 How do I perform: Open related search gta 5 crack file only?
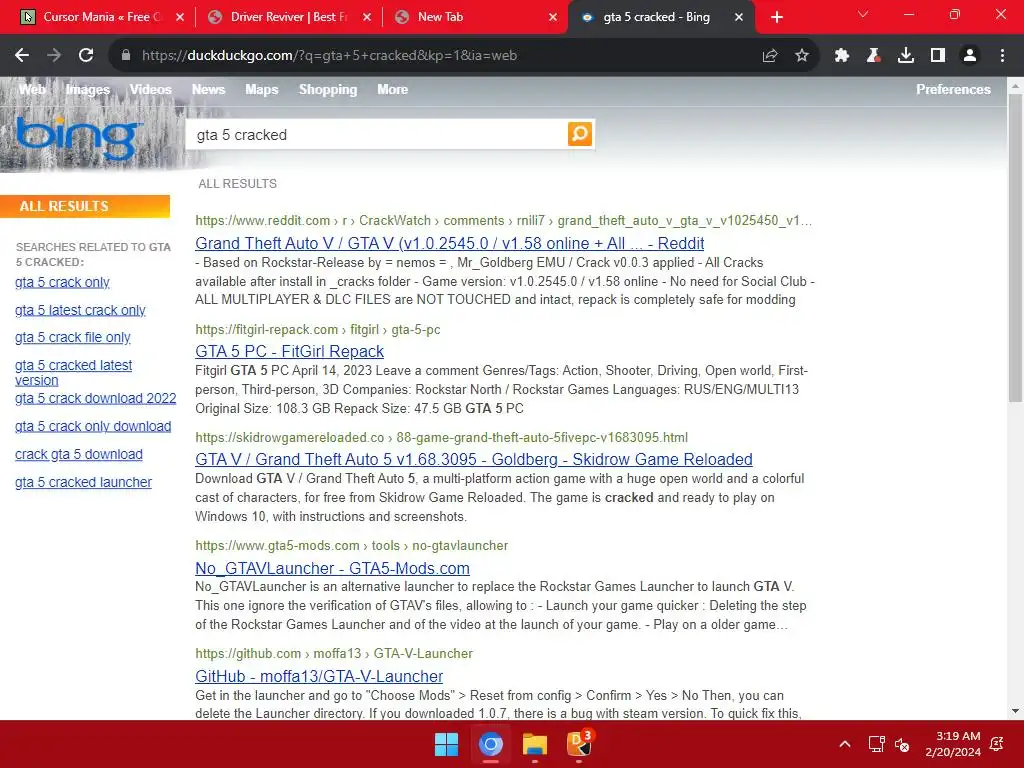click(x=72, y=338)
